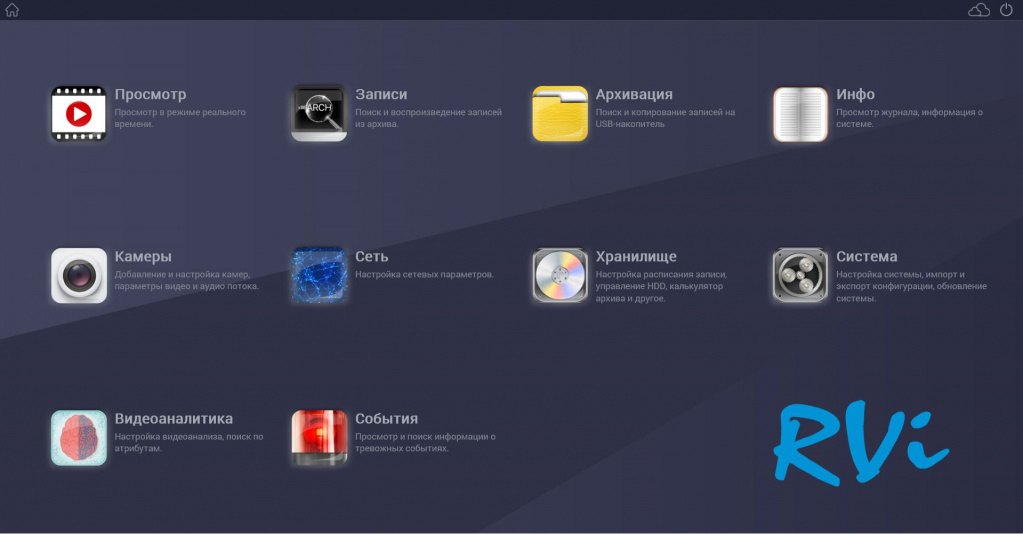Screen dimensions: 1023x534
Task: Click the blue RVi logo
Action: pos(859,441)
